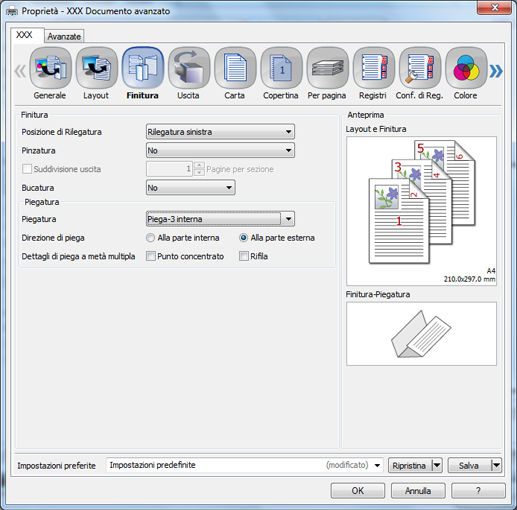Open the Copertina cover icon
This screenshot has width=517, height=510.
(281, 68)
